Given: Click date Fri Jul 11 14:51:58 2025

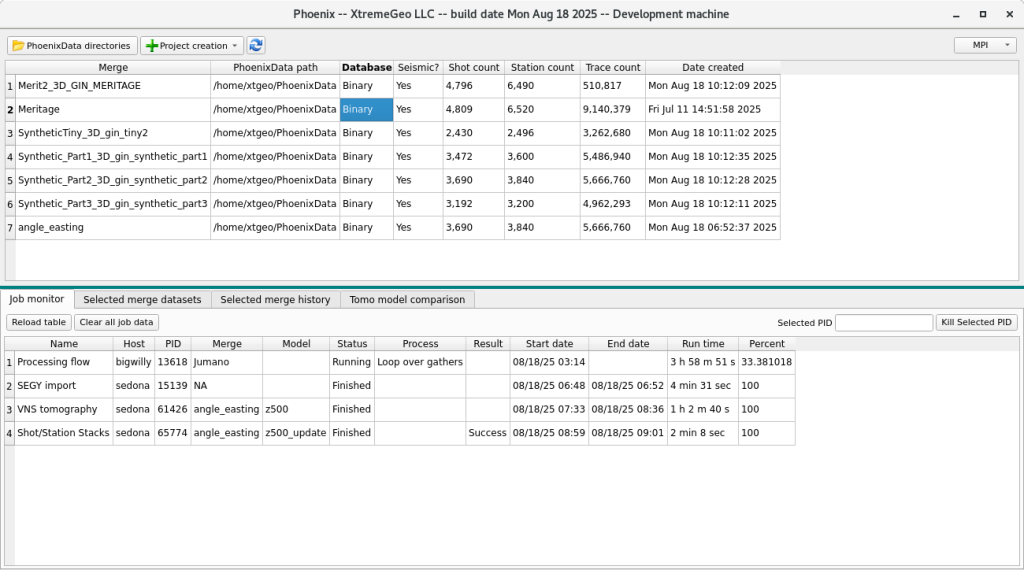Looking at the screenshot, I should click(712, 109).
